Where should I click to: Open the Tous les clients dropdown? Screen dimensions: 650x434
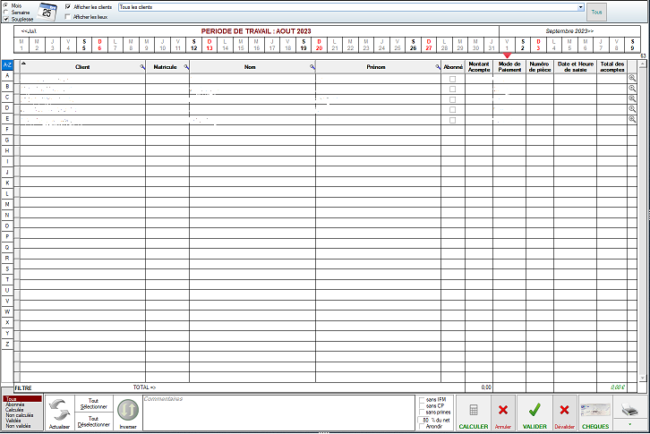(580, 6)
